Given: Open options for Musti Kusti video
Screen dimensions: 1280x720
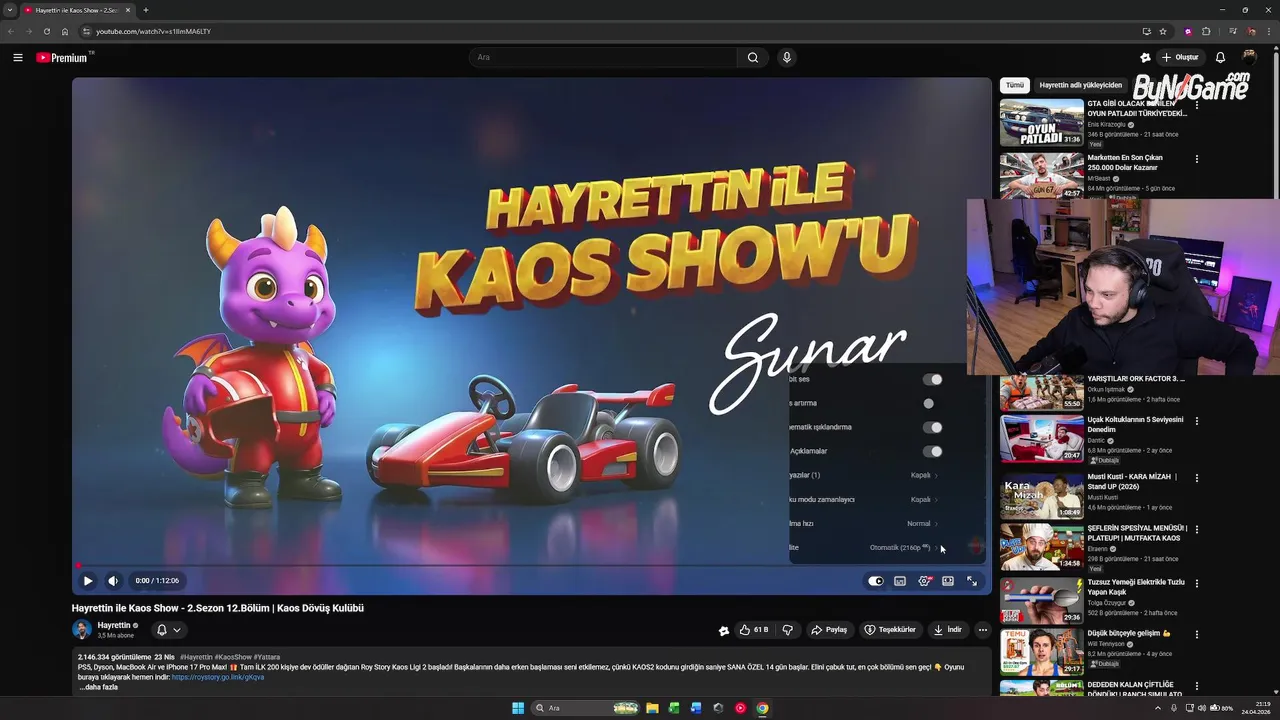Looking at the screenshot, I should (x=1196, y=478).
